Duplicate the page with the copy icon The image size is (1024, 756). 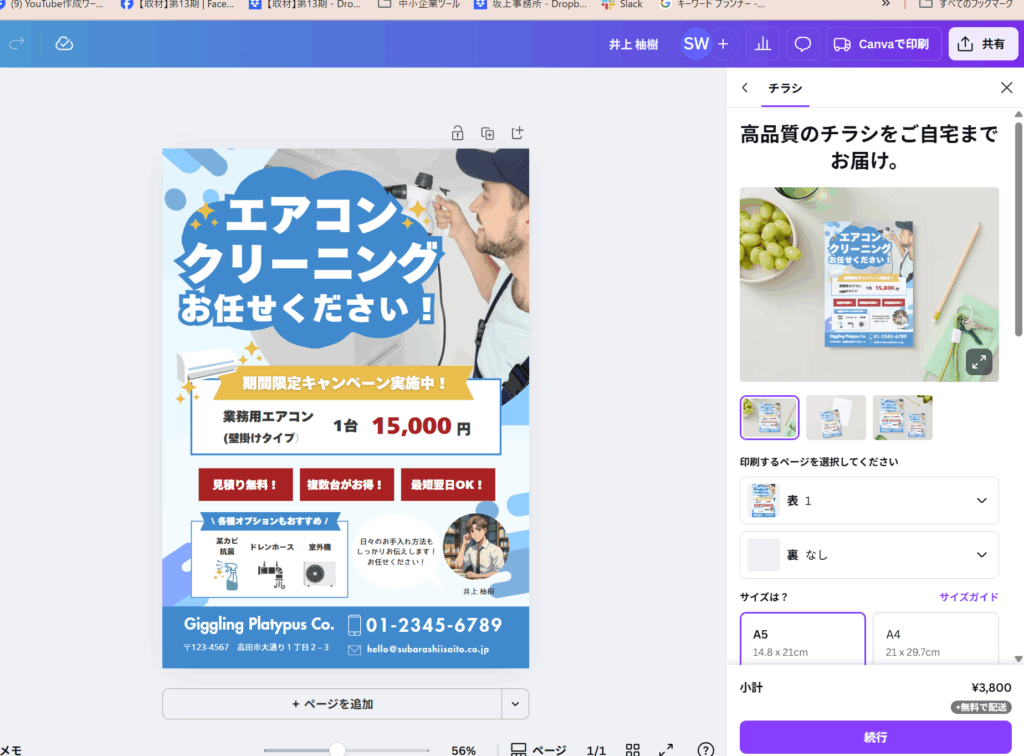487,133
